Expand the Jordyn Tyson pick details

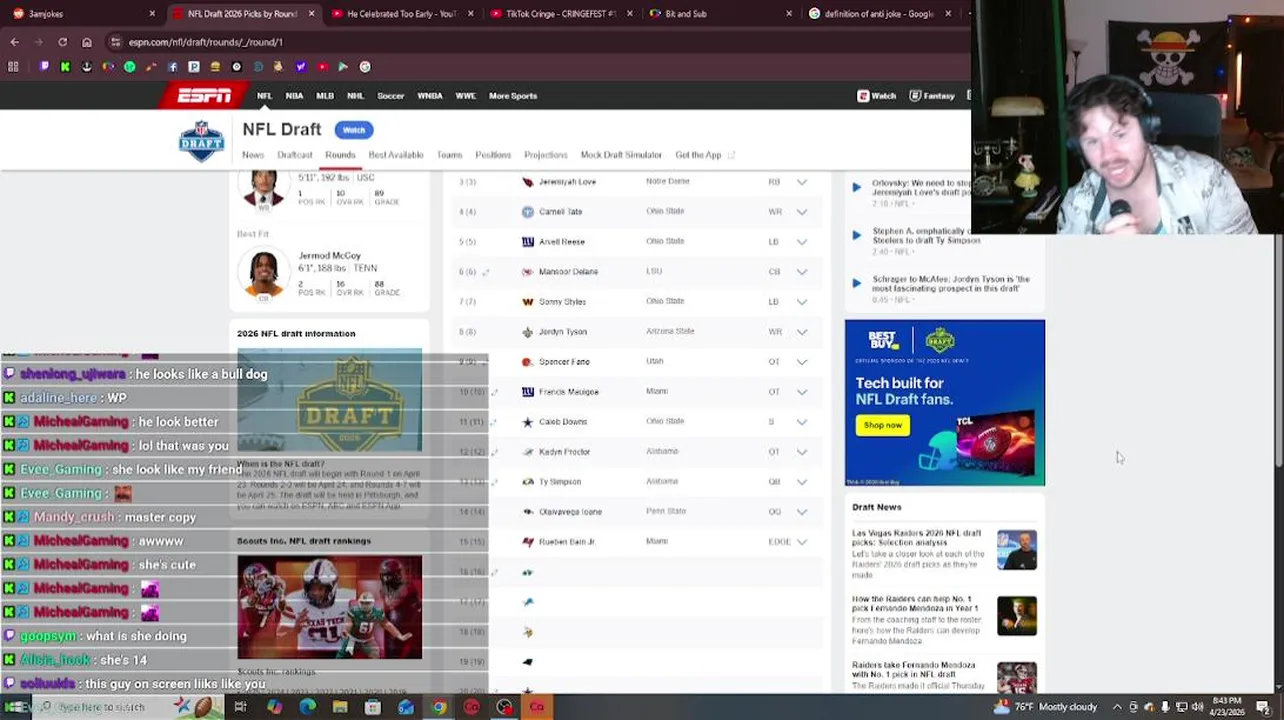(x=801, y=332)
